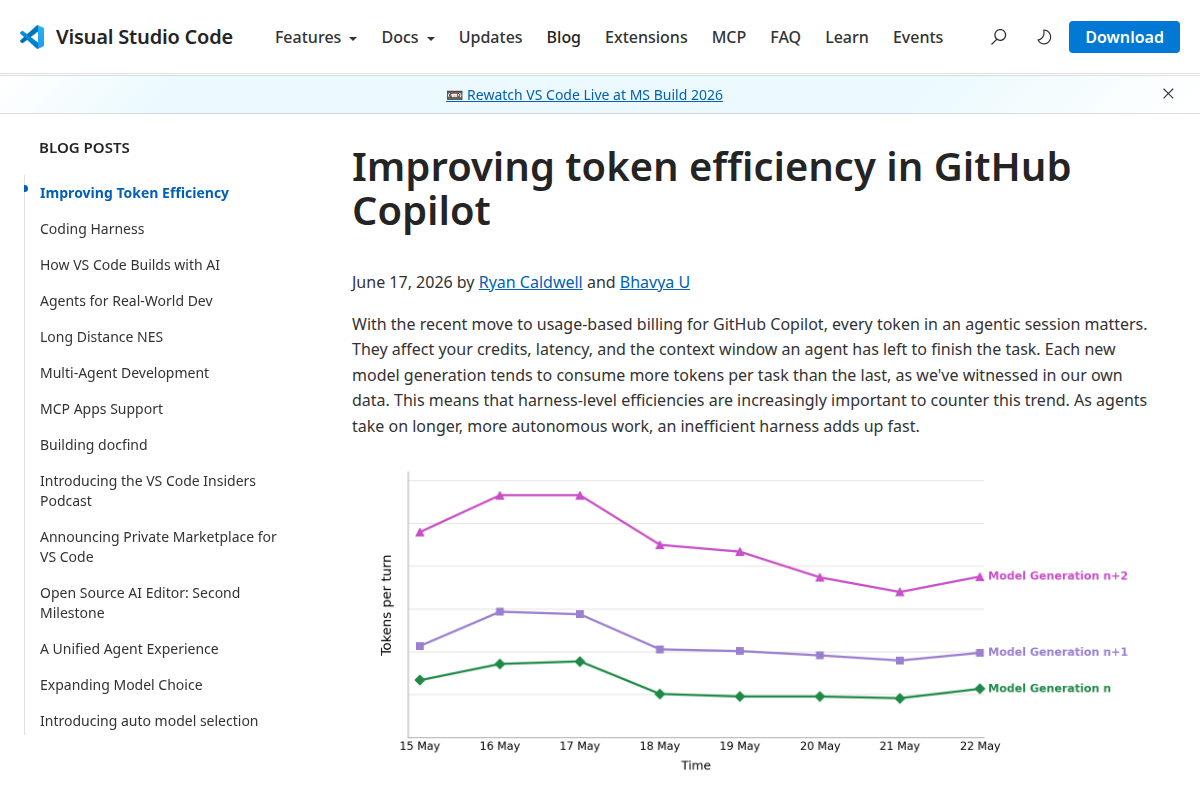Click green Model Generation n label
This screenshot has width=1200, height=800.
coord(1049,688)
